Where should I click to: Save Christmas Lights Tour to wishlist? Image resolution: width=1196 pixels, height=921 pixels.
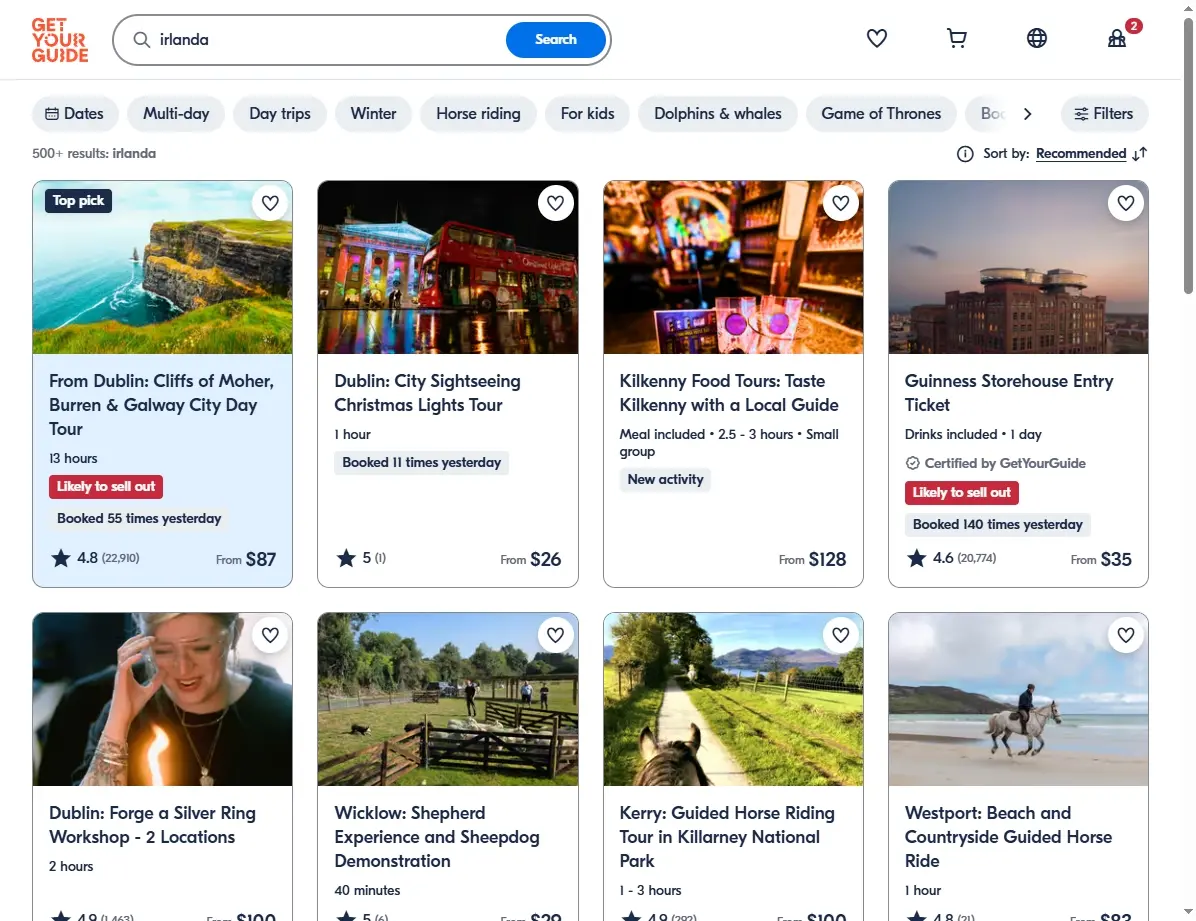tap(555, 203)
